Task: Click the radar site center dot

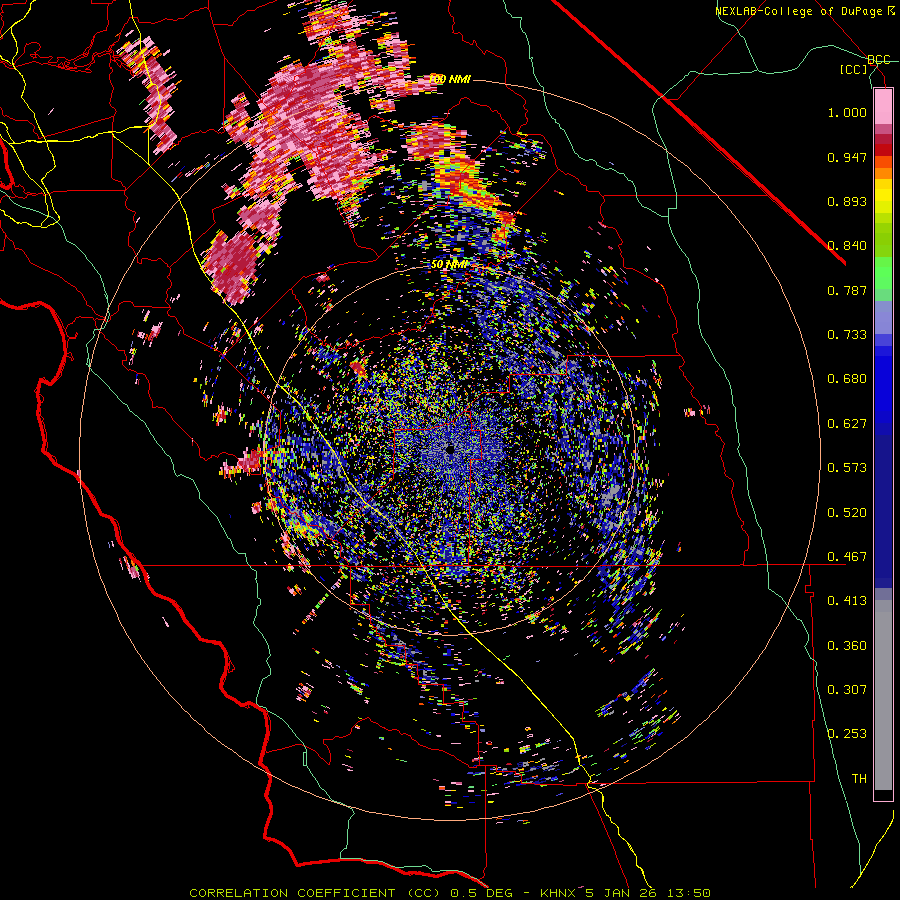Action: tap(451, 449)
